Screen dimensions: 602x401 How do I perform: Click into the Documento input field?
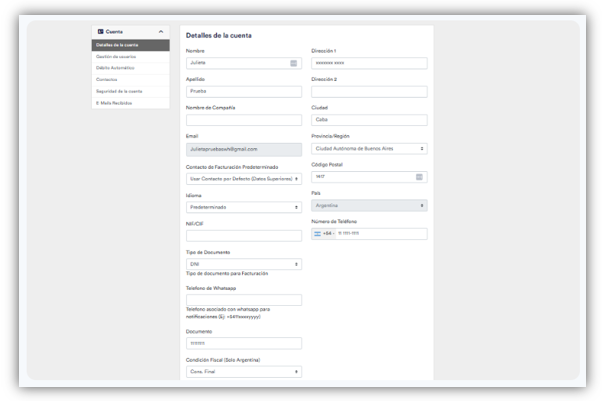point(244,343)
